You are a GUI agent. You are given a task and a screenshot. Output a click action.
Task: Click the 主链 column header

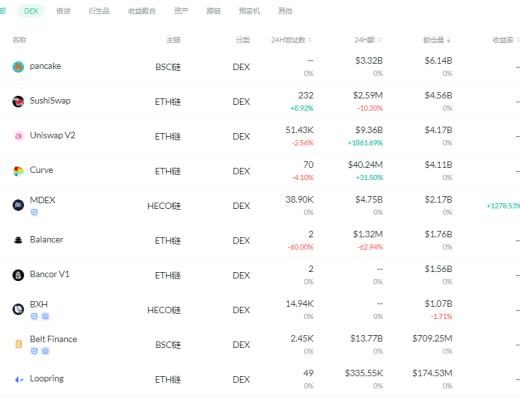coord(173,40)
